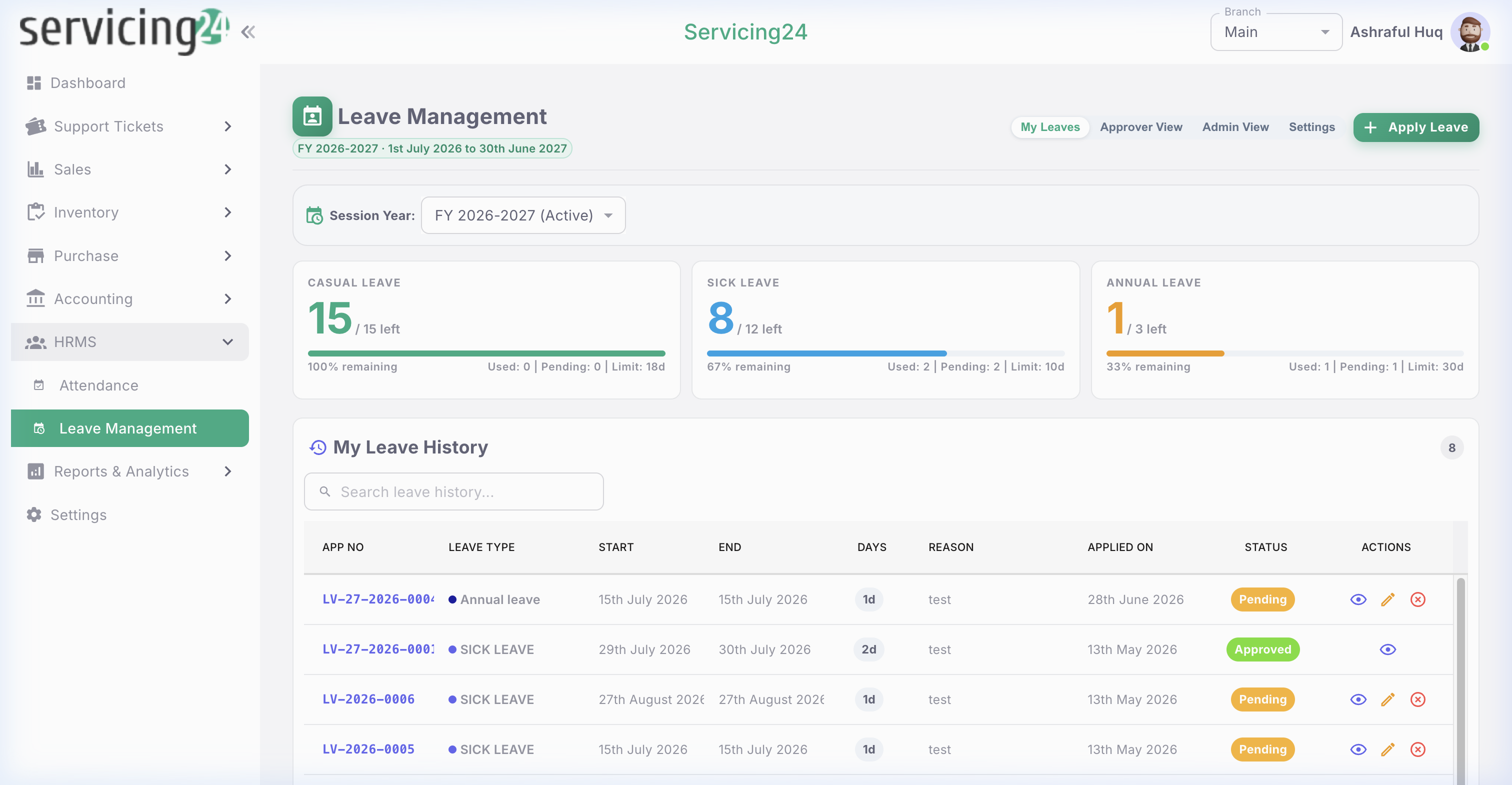The image size is (1512, 785).
Task: Open application link LV-2026-0005
Action: [x=368, y=749]
